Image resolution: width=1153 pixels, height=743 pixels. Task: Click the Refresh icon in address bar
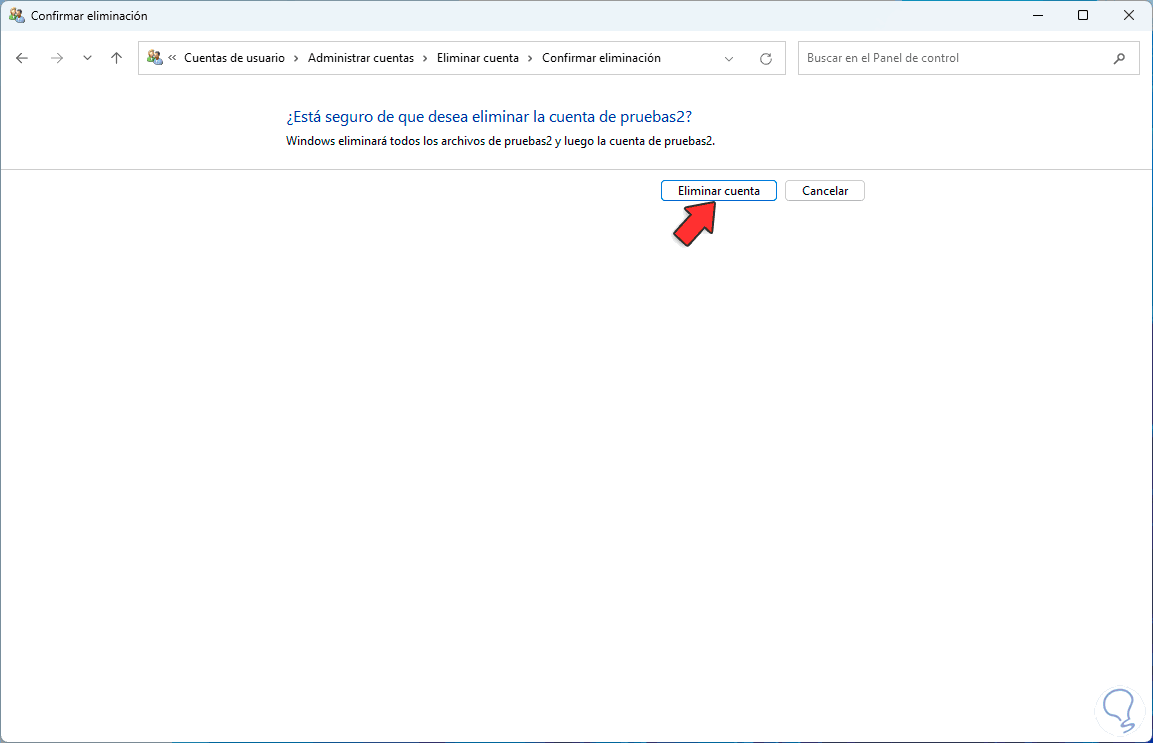point(766,58)
